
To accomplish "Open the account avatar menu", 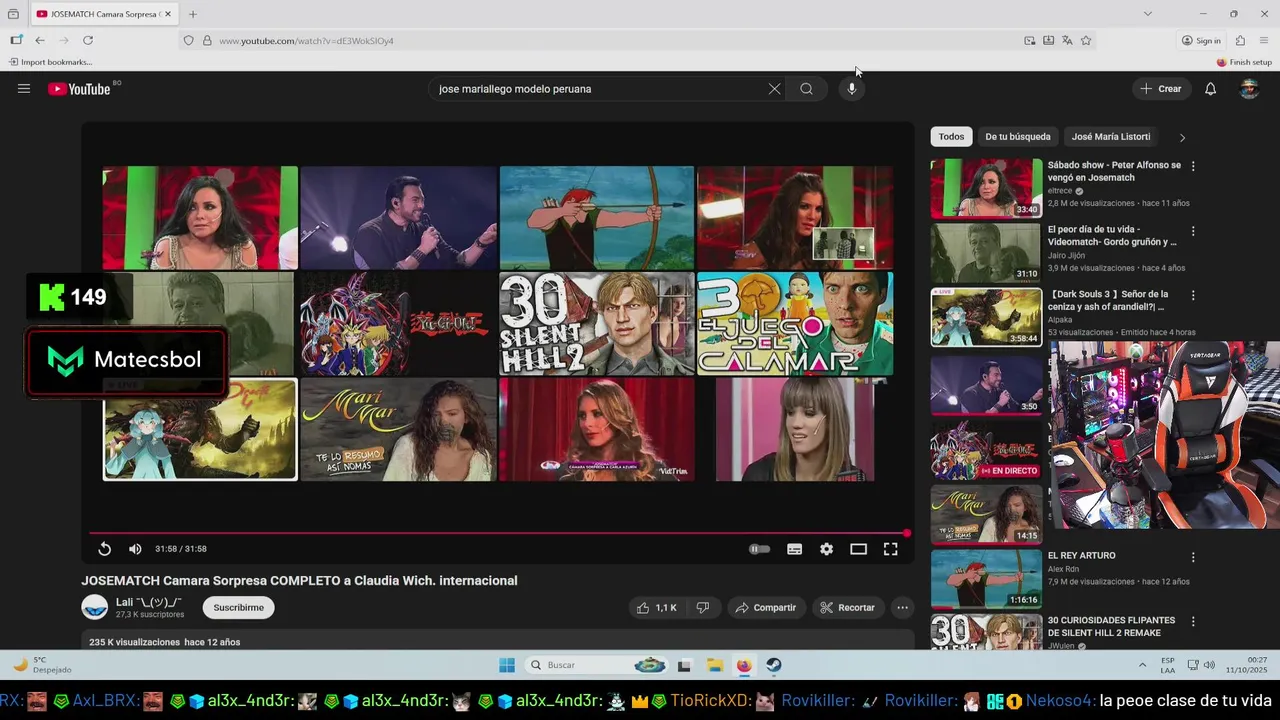I will 1249,89.
